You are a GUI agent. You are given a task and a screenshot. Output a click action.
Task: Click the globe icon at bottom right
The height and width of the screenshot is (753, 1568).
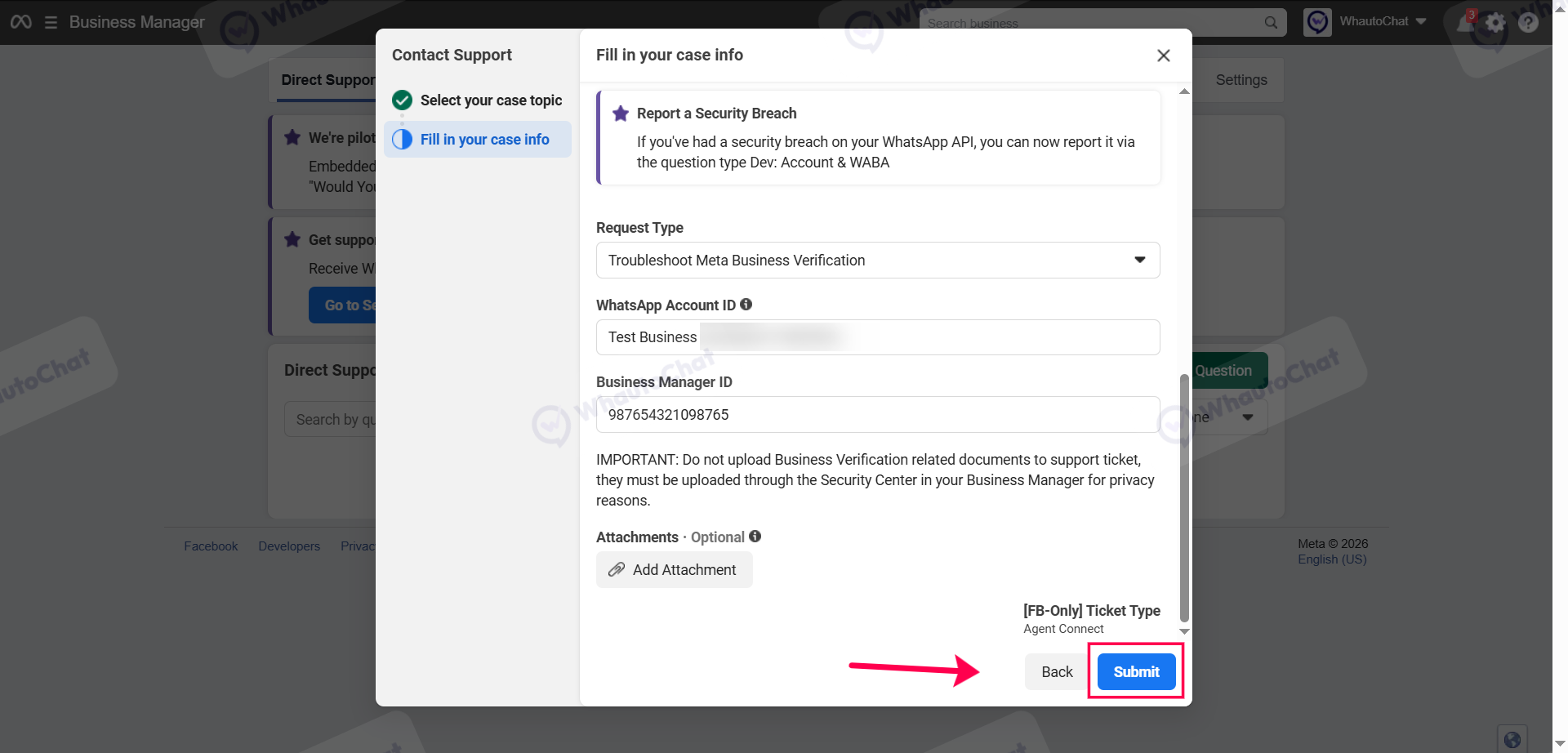[1512, 739]
